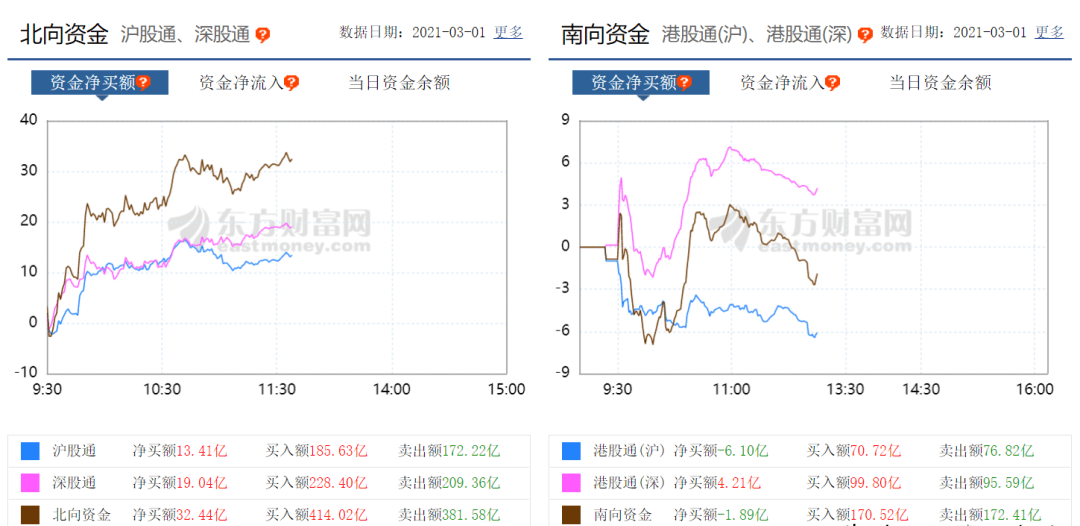Viewport: 1080px width, 526px height.
Task: Click blue 港股通(沪) legend color swatch
Action: (571, 451)
